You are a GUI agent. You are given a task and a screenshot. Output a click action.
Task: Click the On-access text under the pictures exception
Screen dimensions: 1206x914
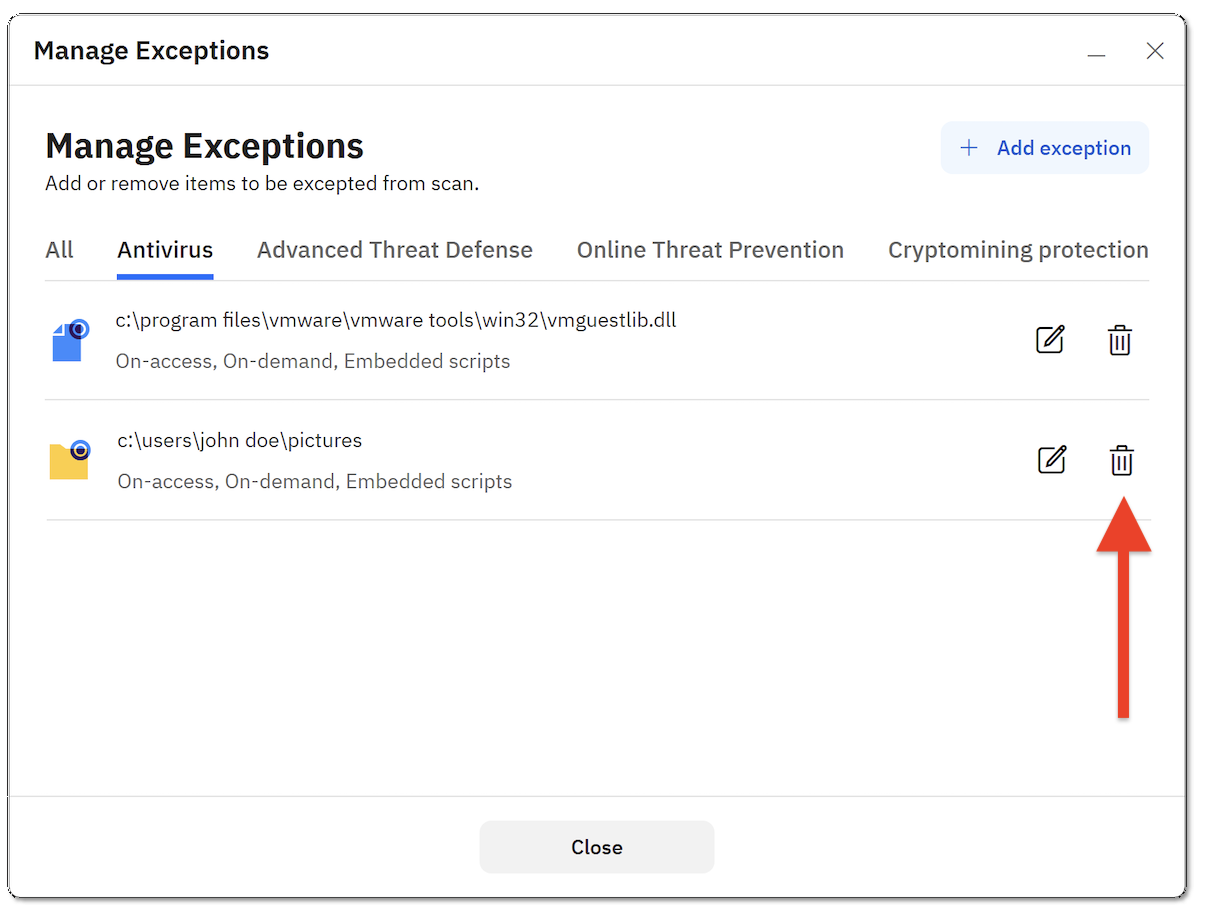pyautogui.click(x=162, y=481)
